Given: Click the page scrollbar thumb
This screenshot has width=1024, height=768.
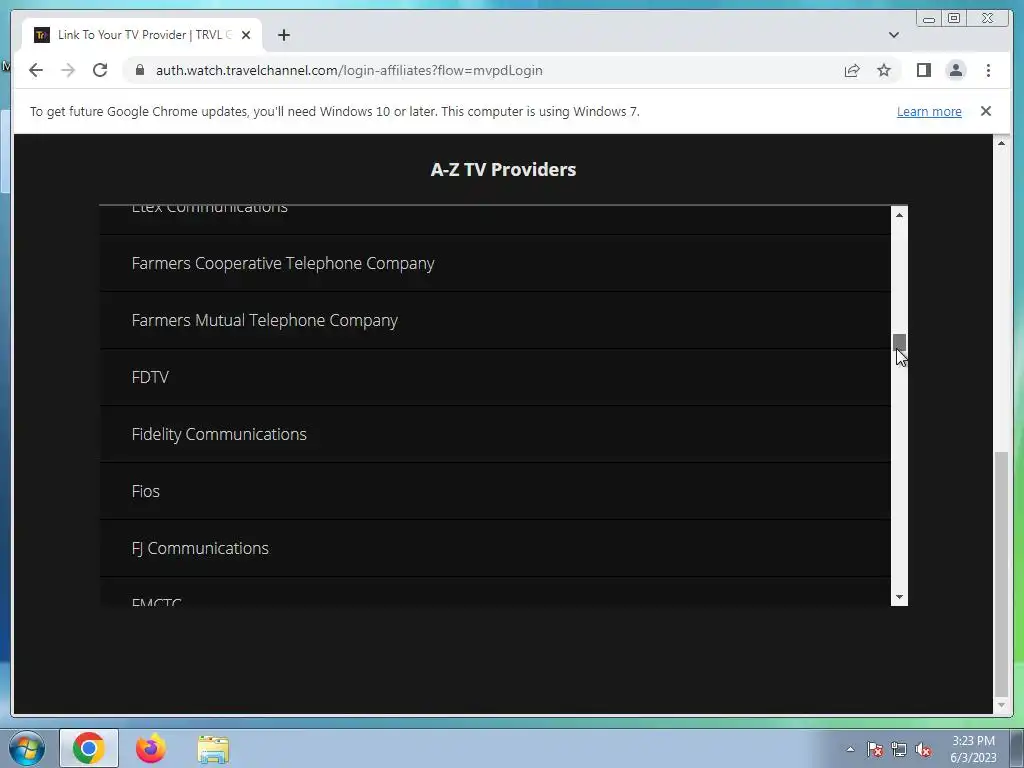Looking at the screenshot, I should (1000, 575).
